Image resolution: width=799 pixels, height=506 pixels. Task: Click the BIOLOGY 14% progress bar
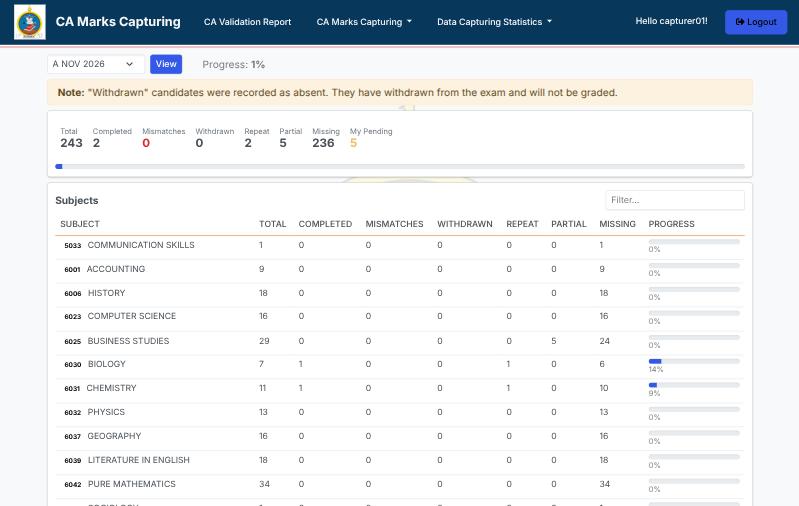694,361
